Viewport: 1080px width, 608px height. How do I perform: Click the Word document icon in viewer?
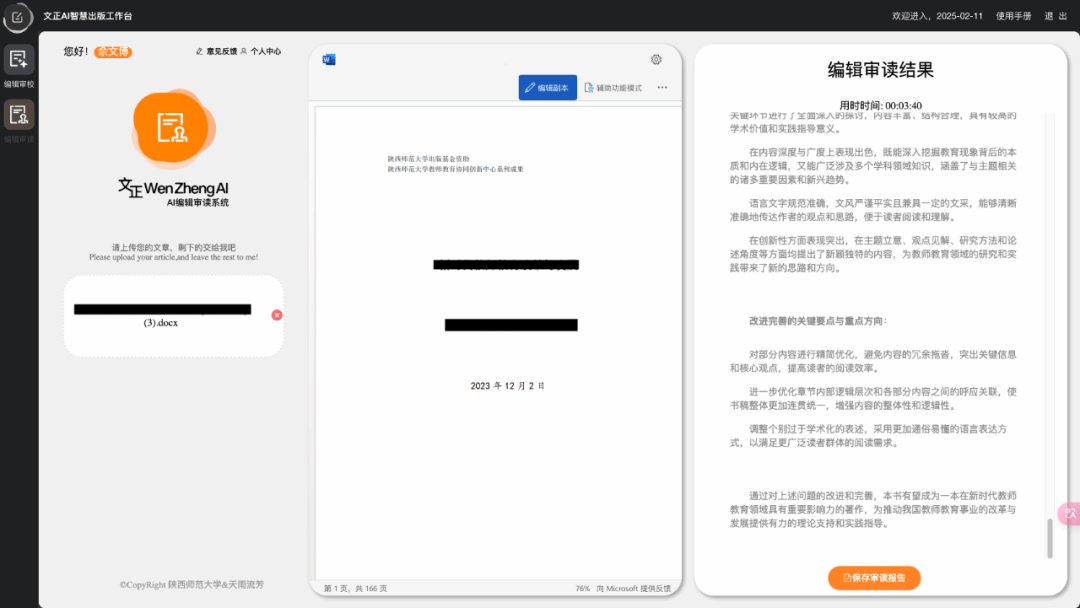pos(328,59)
